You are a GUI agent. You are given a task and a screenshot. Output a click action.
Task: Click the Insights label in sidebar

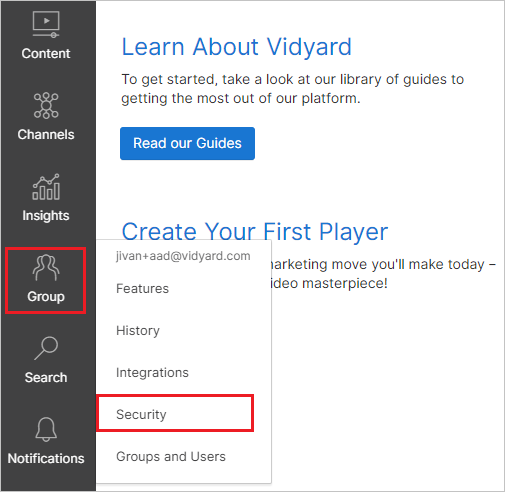[x=46, y=216]
